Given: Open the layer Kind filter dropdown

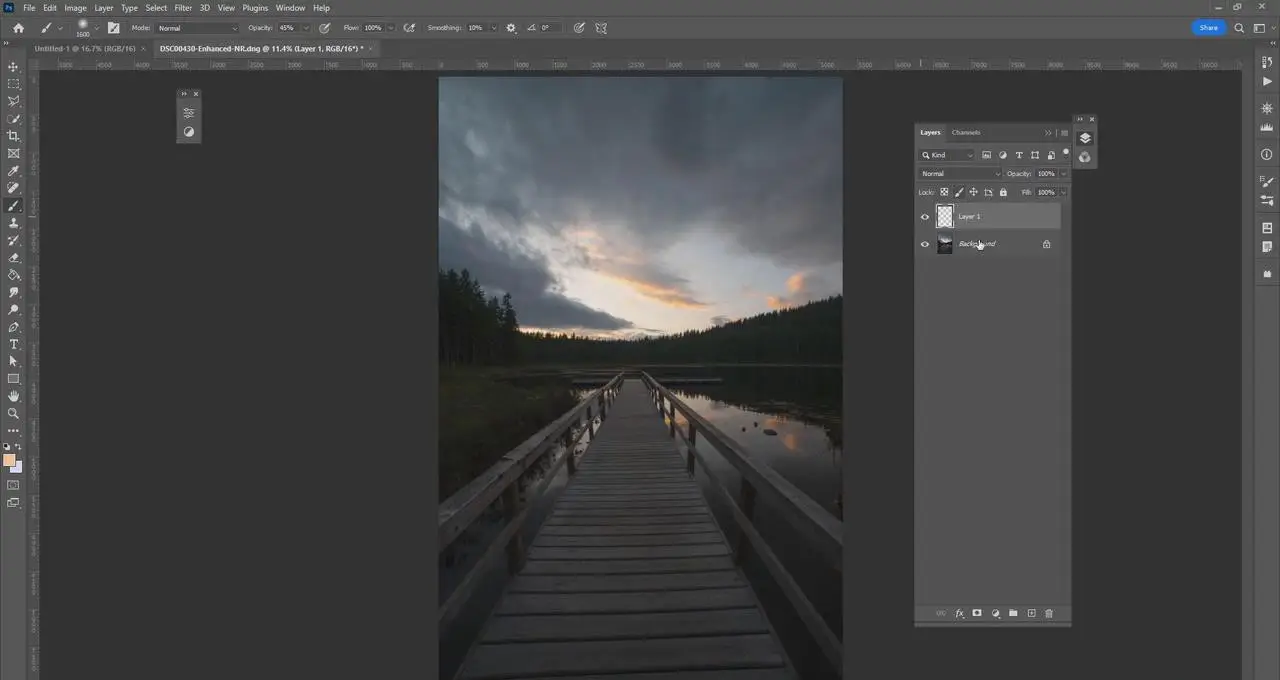Looking at the screenshot, I should pyautogui.click(x=947, y=155).
